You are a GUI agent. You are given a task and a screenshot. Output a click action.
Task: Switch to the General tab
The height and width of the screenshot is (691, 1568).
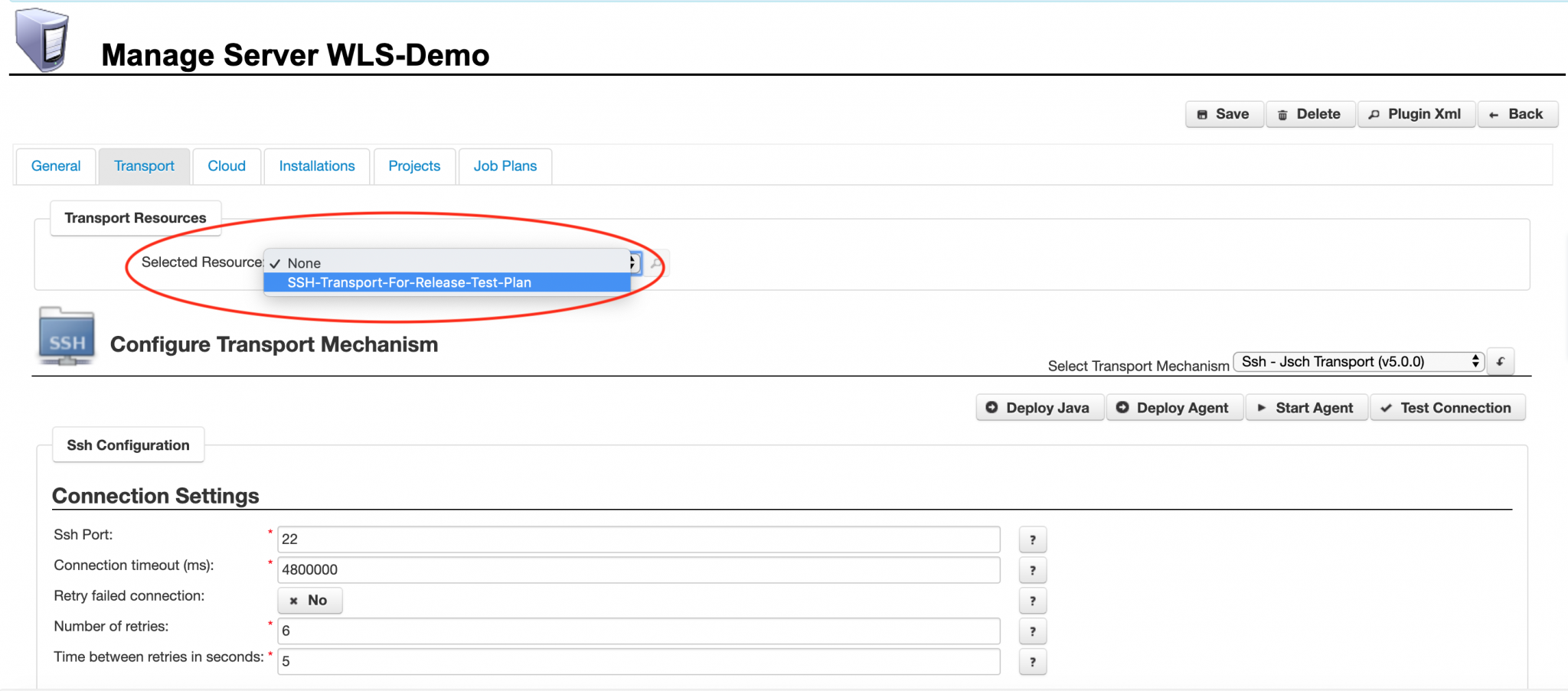[x=56, y=166]
